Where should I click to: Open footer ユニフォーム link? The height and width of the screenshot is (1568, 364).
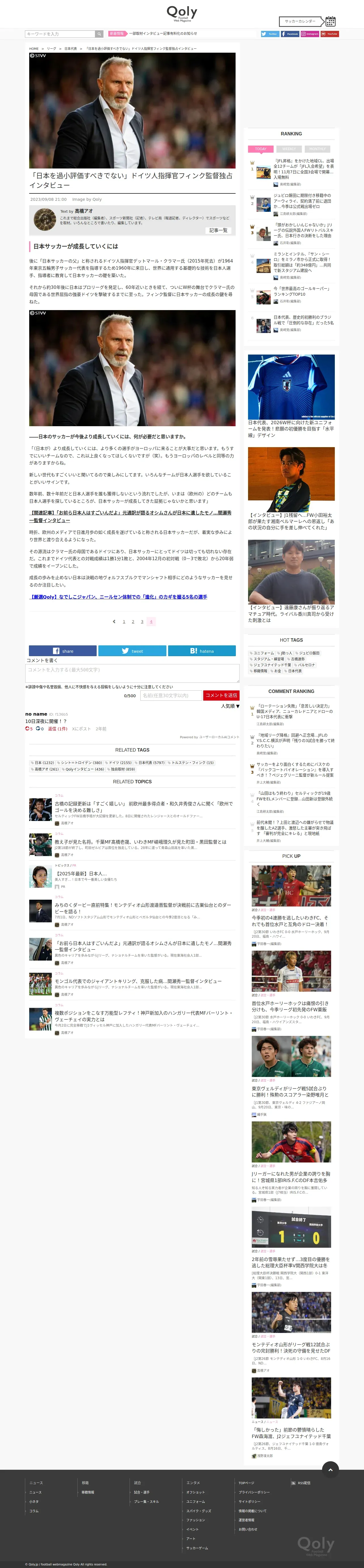pos(196,1501)
